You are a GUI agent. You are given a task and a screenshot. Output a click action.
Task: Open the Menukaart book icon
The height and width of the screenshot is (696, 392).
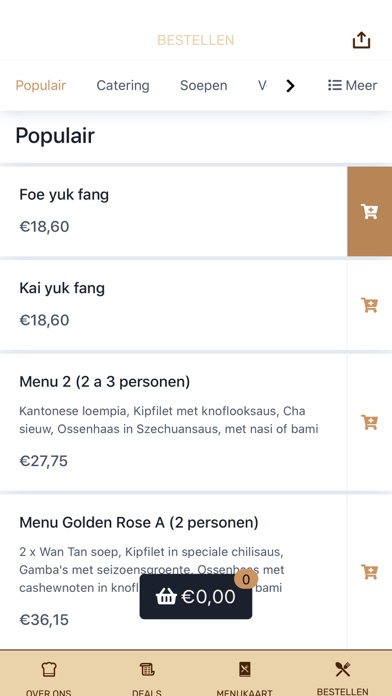(245, 669)
